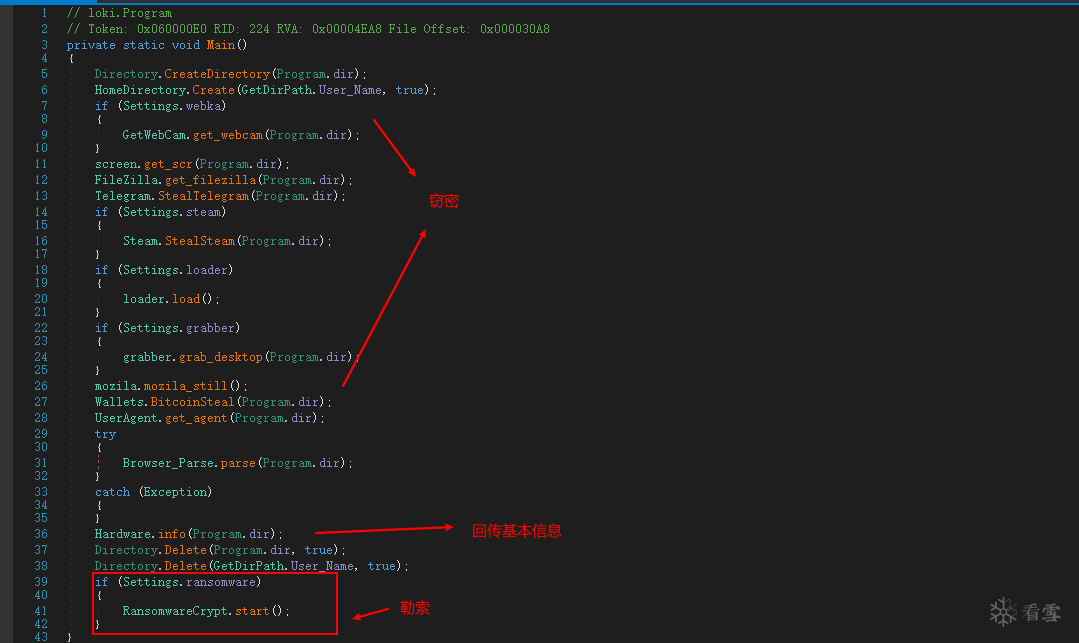Click loader.load call on line 20
The image size is (1079, 643).
pyautogui.click(x=162, y=299)
